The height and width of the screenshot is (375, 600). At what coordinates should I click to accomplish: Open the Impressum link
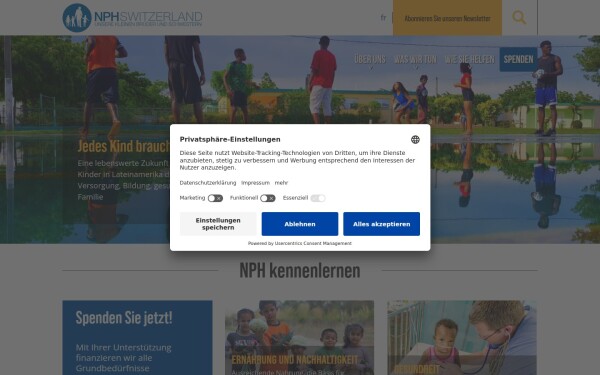(x=255, y=183)
